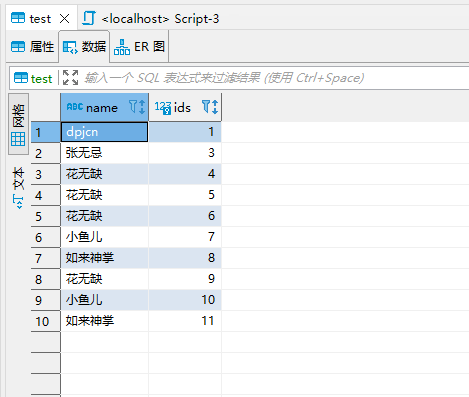This screenshot has height=397, width=469.
Task: Open the <localhost> Script-3 tab
Action: 151,19
